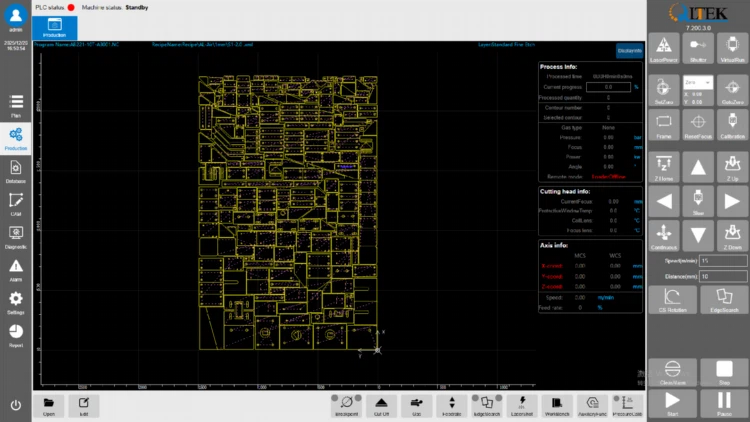The image size is (750, 422).
Task: Jog the axis with the down arrow
Action: (x=698, y=236)
